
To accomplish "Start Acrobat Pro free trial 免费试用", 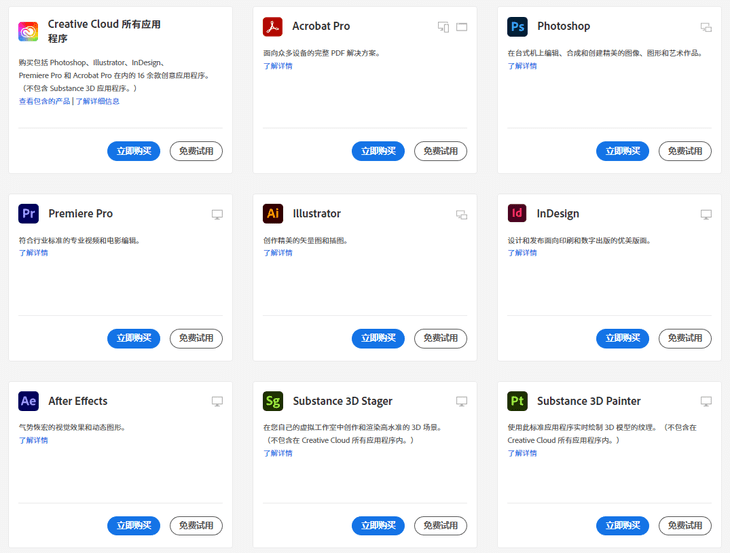I will [440, 151].
